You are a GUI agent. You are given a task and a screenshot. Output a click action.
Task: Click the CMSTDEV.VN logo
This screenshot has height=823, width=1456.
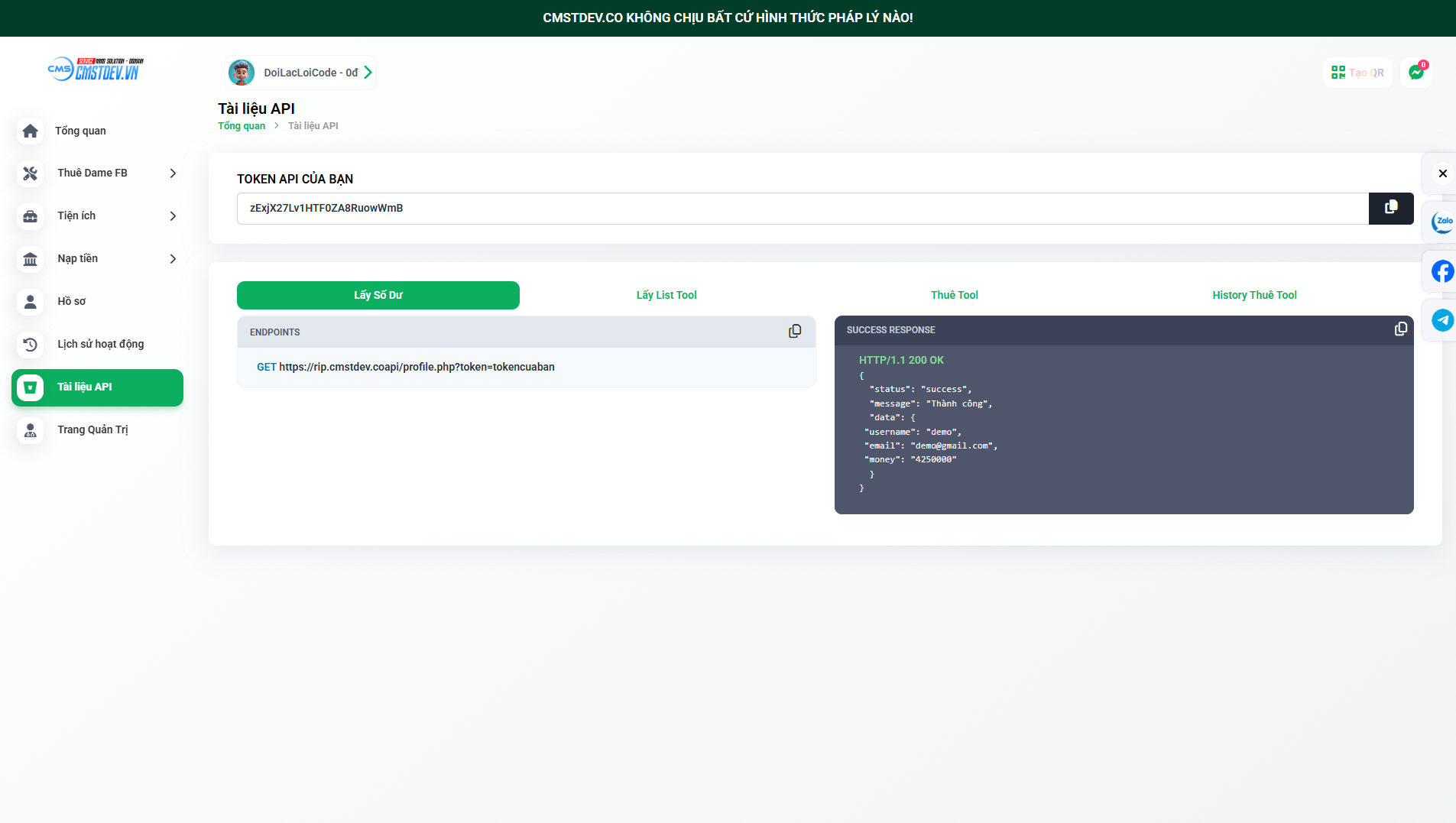click(96, 70)
